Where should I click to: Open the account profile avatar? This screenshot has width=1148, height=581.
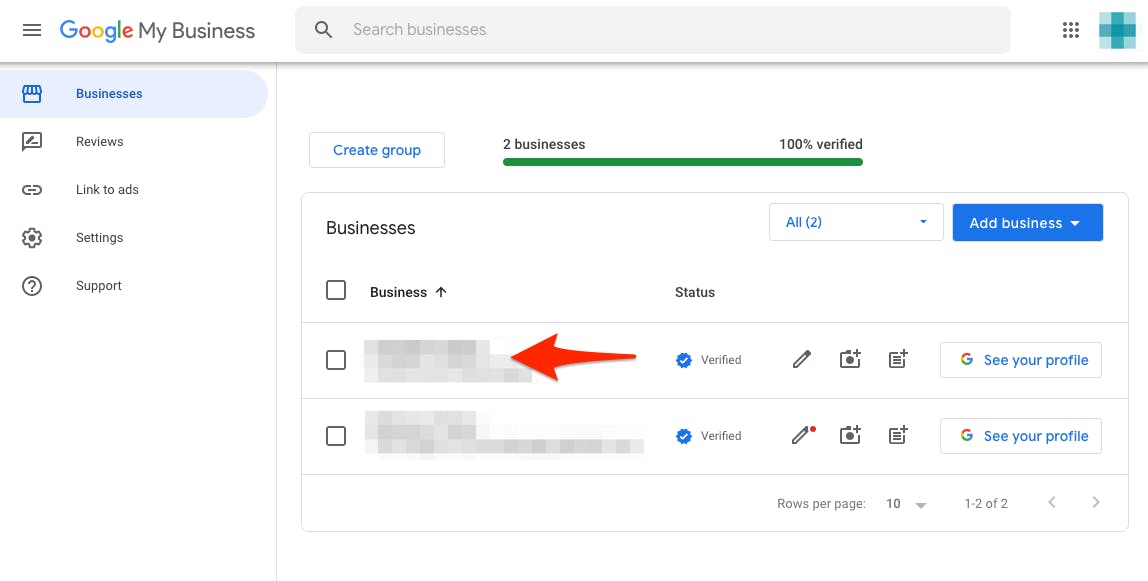[1117, 30]
